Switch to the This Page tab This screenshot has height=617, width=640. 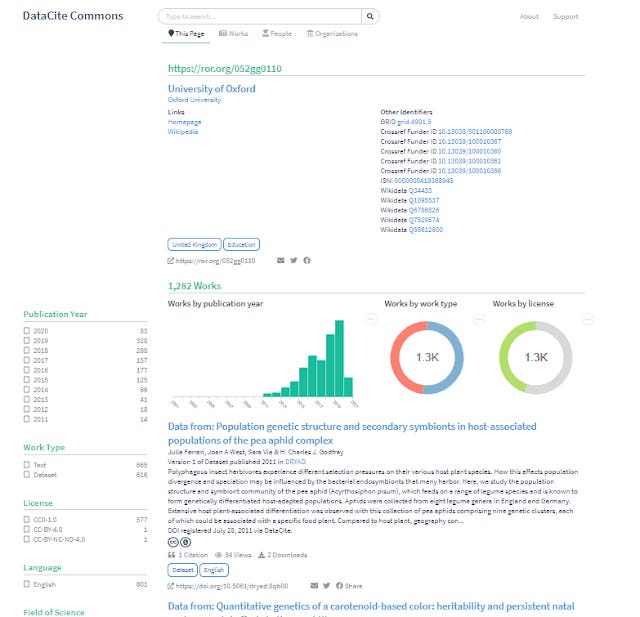(x=186, y=33)
